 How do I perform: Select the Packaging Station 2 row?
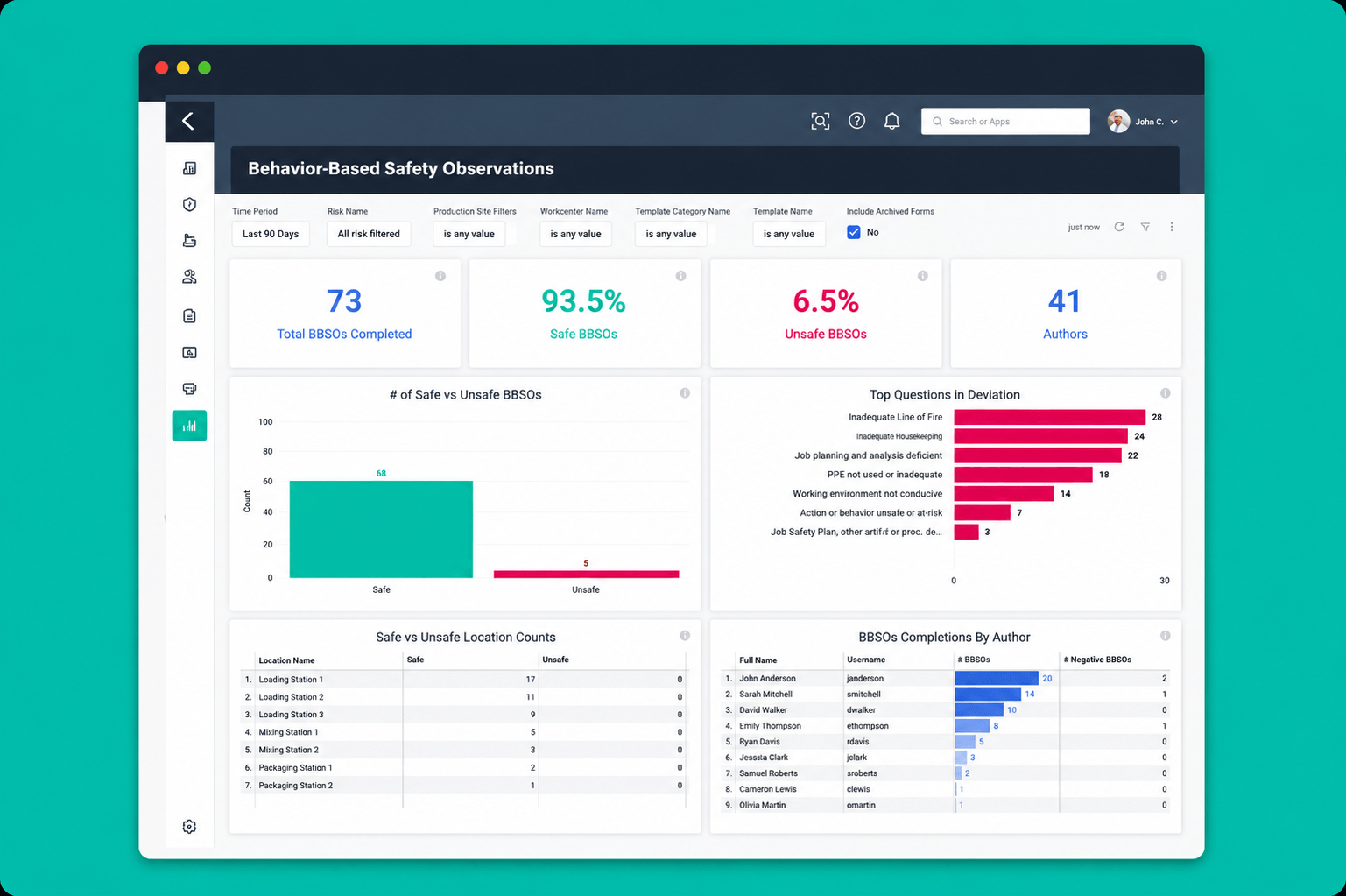pyautogui.click(x=464, y=786)
